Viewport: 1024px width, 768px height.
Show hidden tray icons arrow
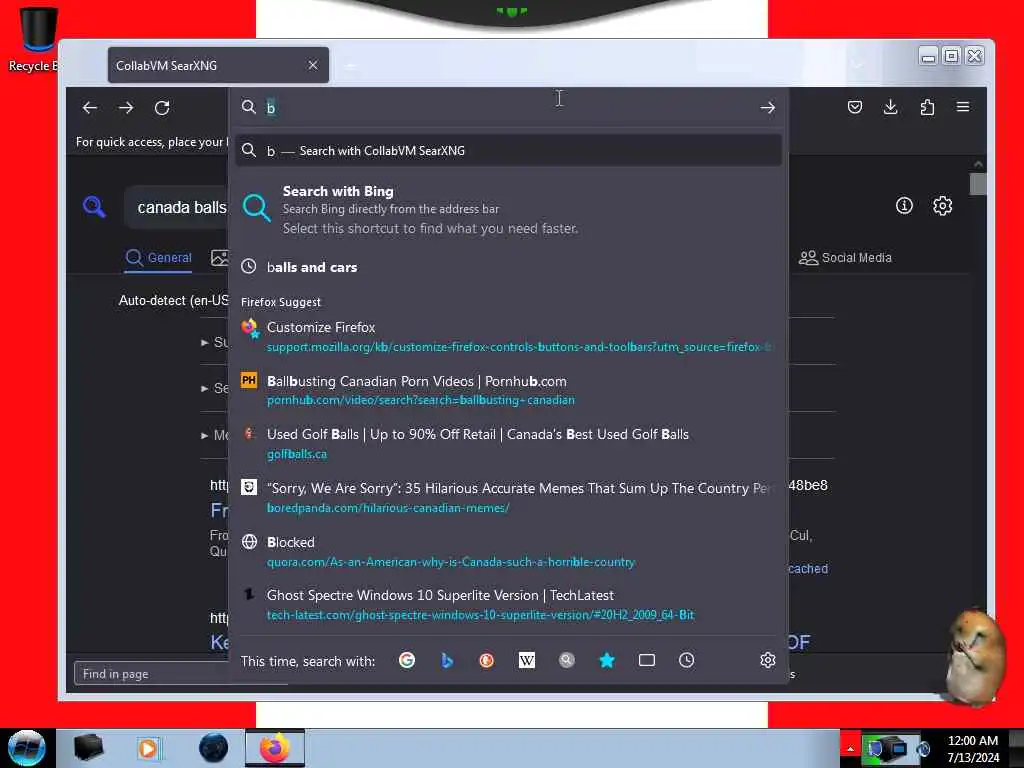tap(850, 748)
